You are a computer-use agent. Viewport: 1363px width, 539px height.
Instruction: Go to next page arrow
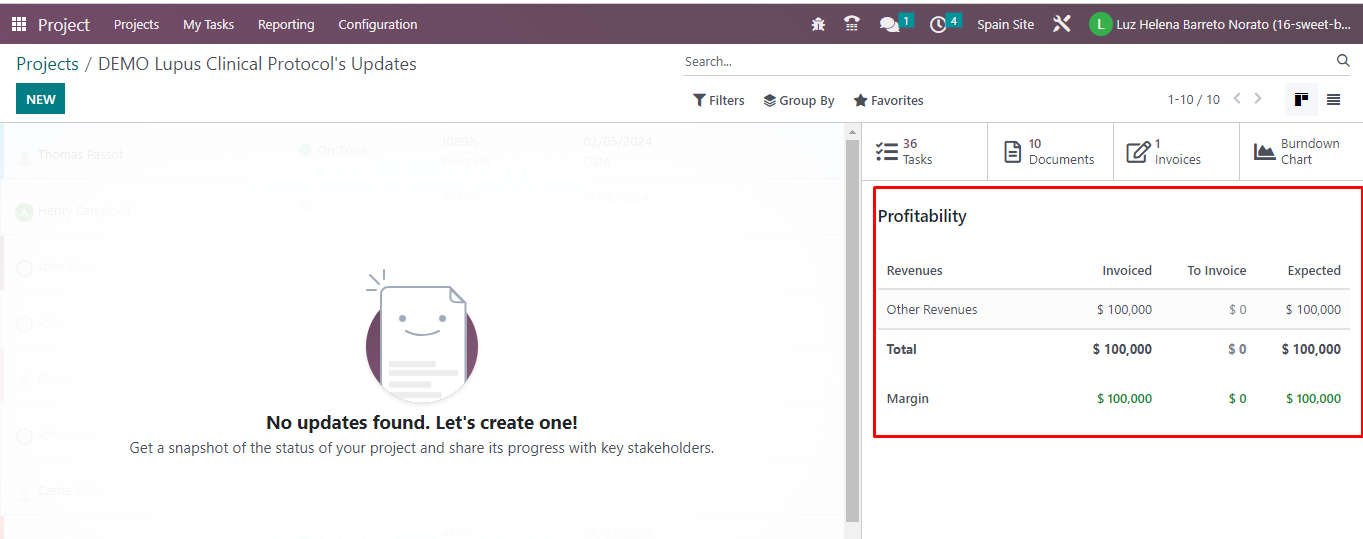(x=1258, y=99)
